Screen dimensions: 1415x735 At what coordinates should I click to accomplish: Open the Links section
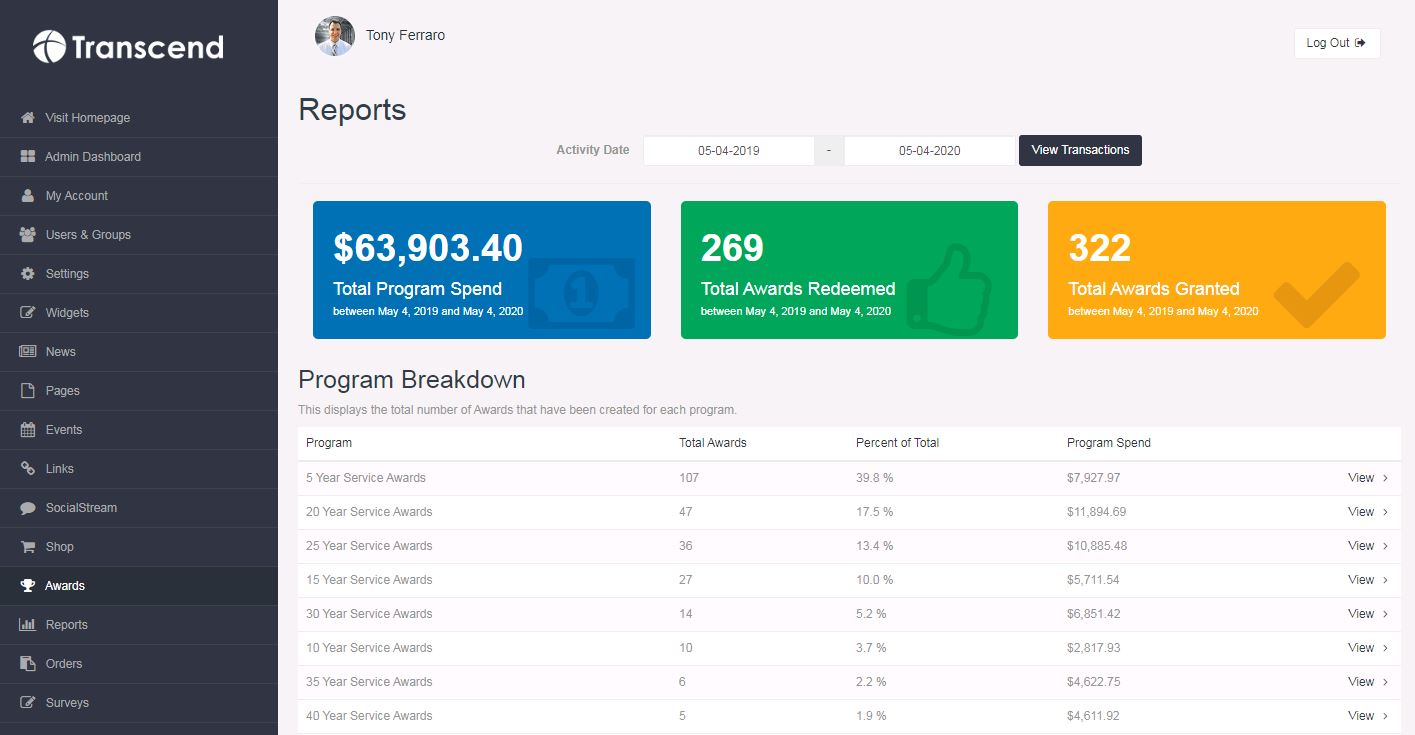point(139,468)
